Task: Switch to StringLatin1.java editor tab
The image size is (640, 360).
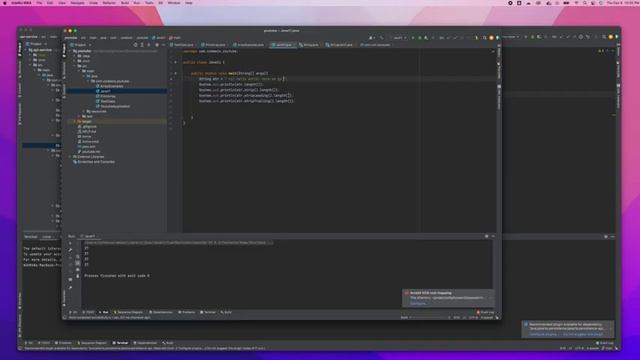Action: (x=340, y=45)
